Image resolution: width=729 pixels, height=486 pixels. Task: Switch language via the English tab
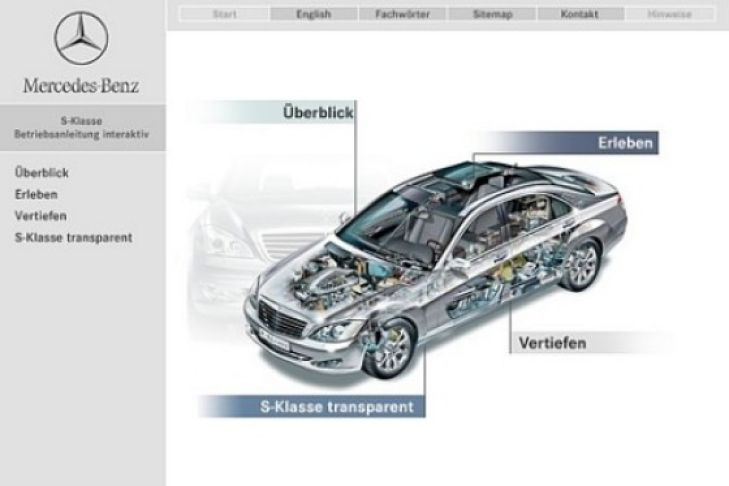[314, 14]
